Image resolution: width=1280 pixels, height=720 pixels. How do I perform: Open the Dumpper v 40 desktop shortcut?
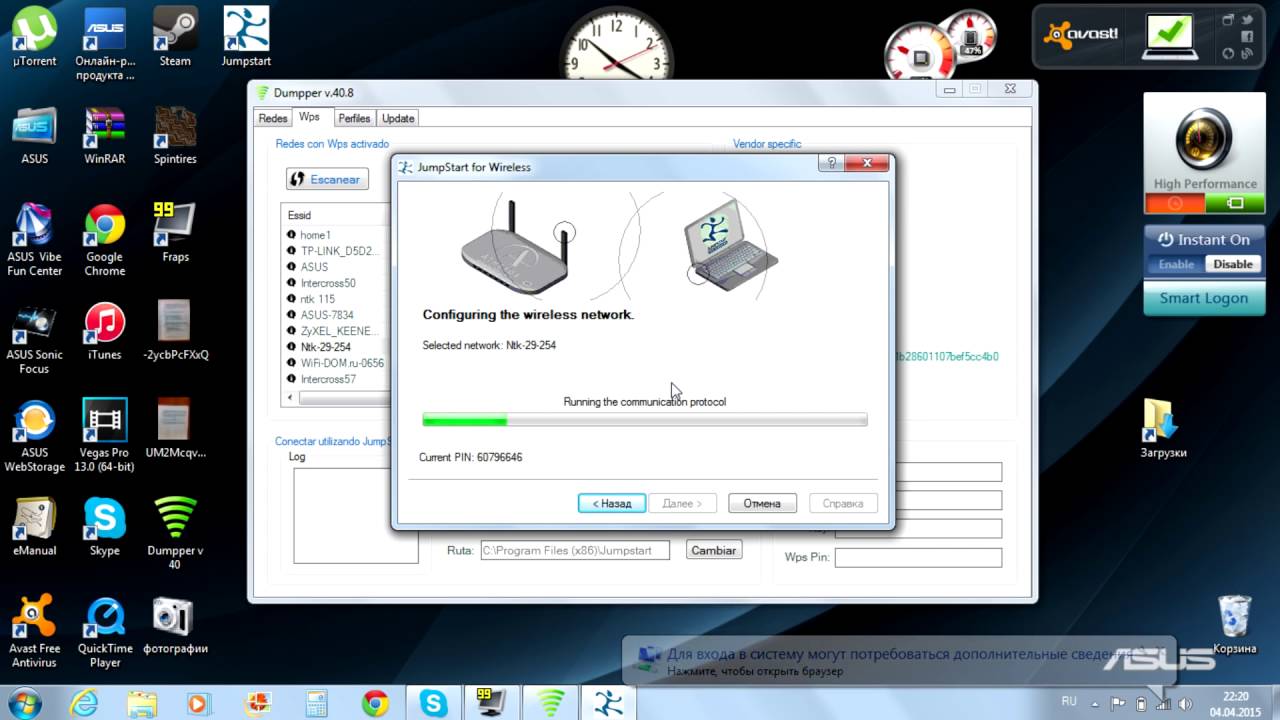[x=175, y=534]
